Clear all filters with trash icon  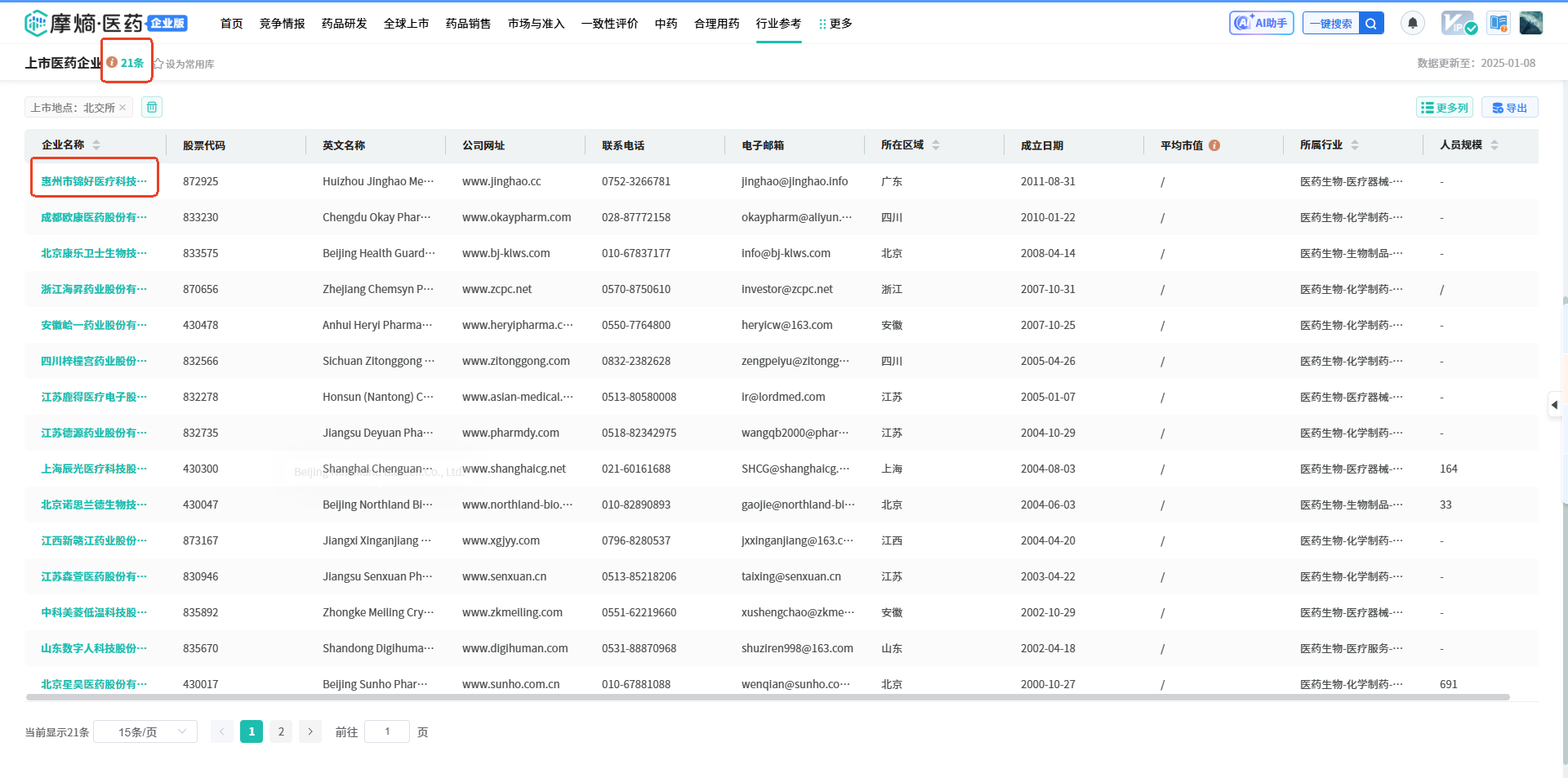point(152,107)
